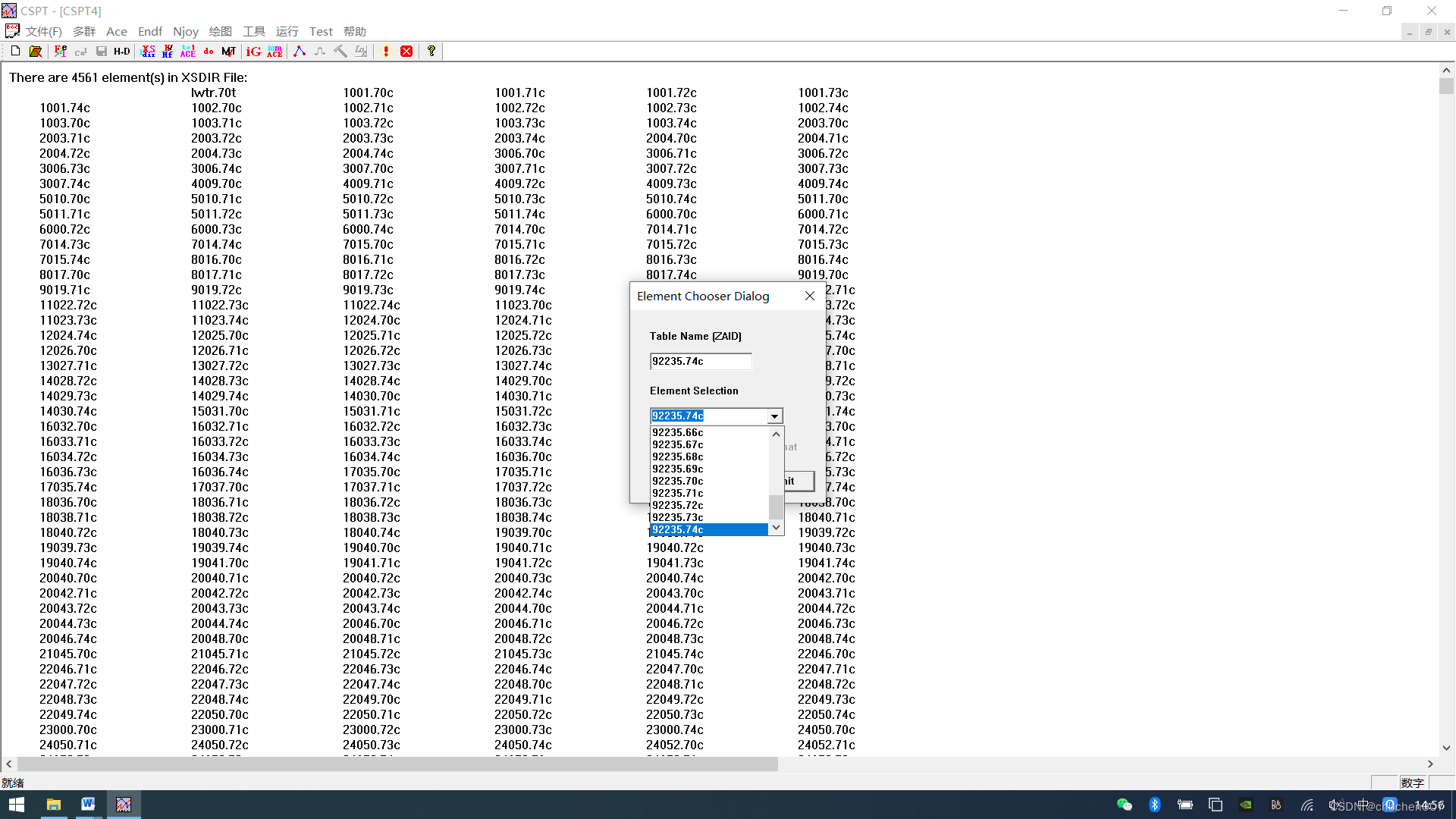Click the yellow question mark help icon
Viewport: 1456px width, 819px height.
[x=431, y=51]
